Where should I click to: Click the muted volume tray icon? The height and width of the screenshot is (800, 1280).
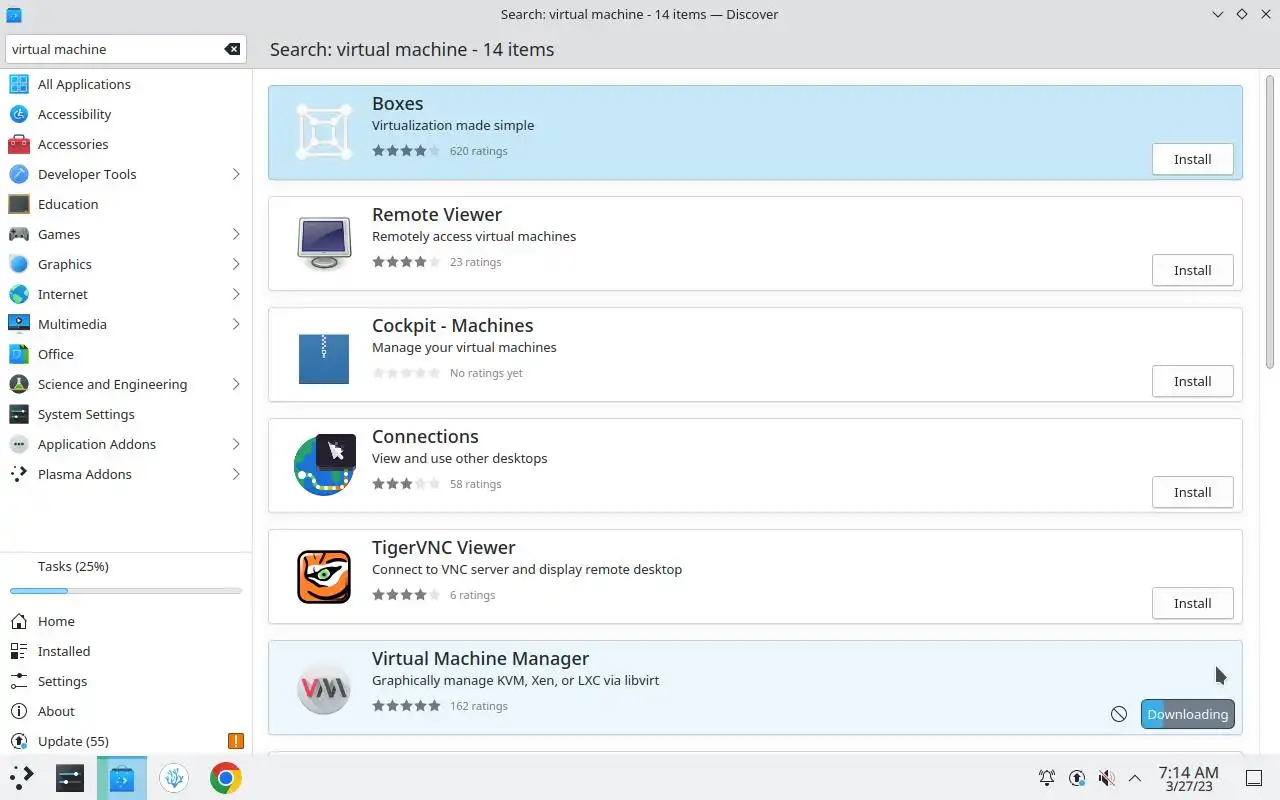point(1106,777)
